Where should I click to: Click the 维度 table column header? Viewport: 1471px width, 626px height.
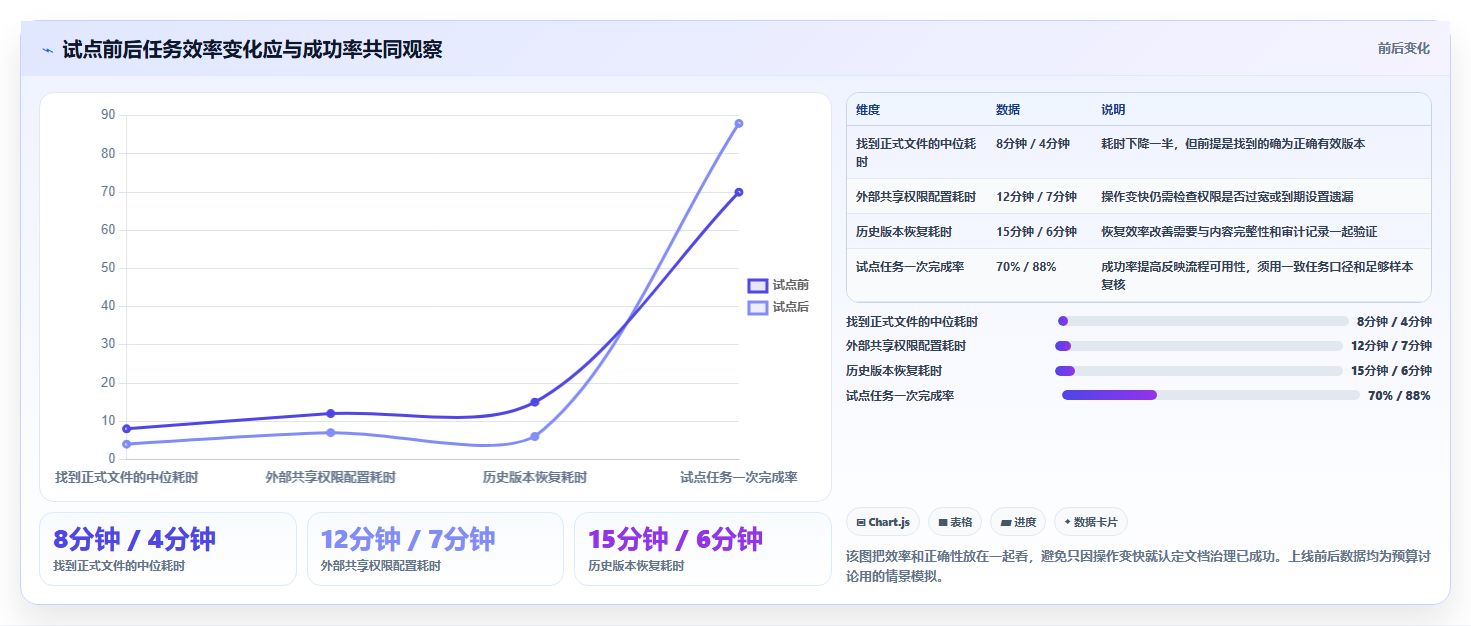(868, 110)
